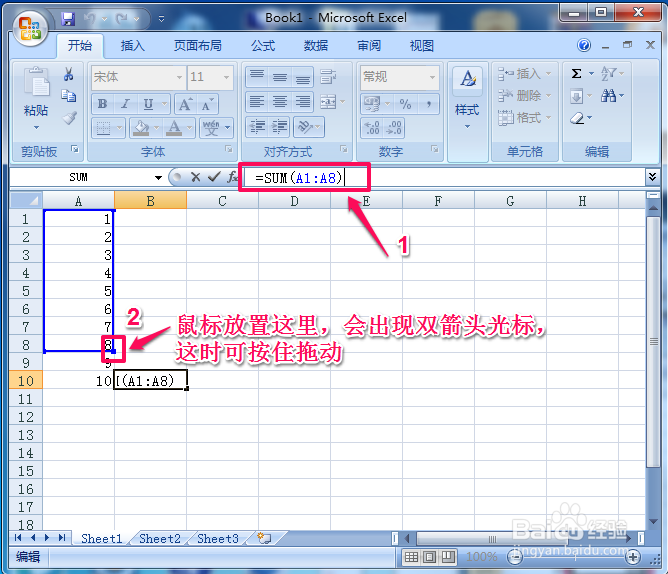The image size is (668, 574).
Task: Expand the formula bar chevron
Action: [652, 176]
